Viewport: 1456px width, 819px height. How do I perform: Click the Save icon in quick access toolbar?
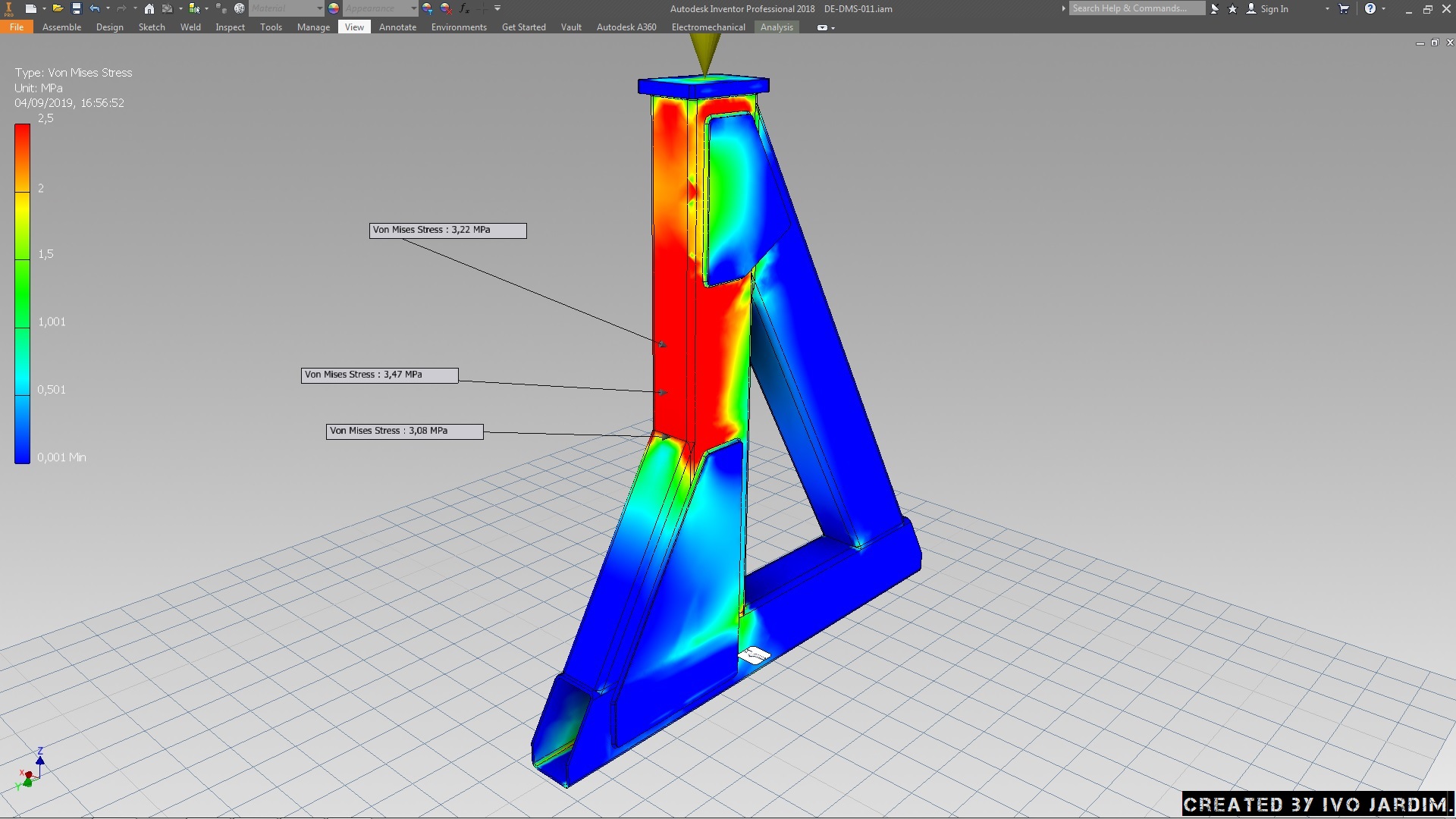(76, 8)
